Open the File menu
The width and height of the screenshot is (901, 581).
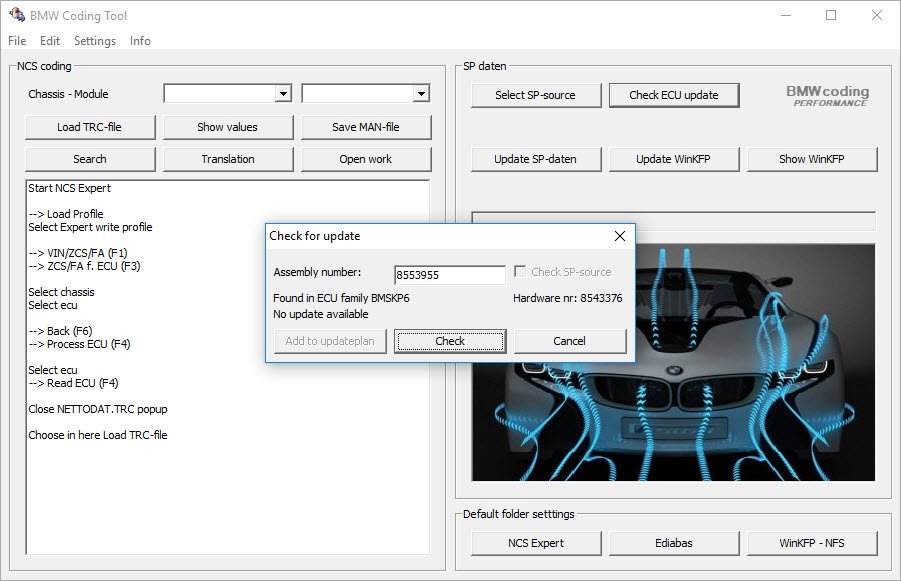[17, 41]
